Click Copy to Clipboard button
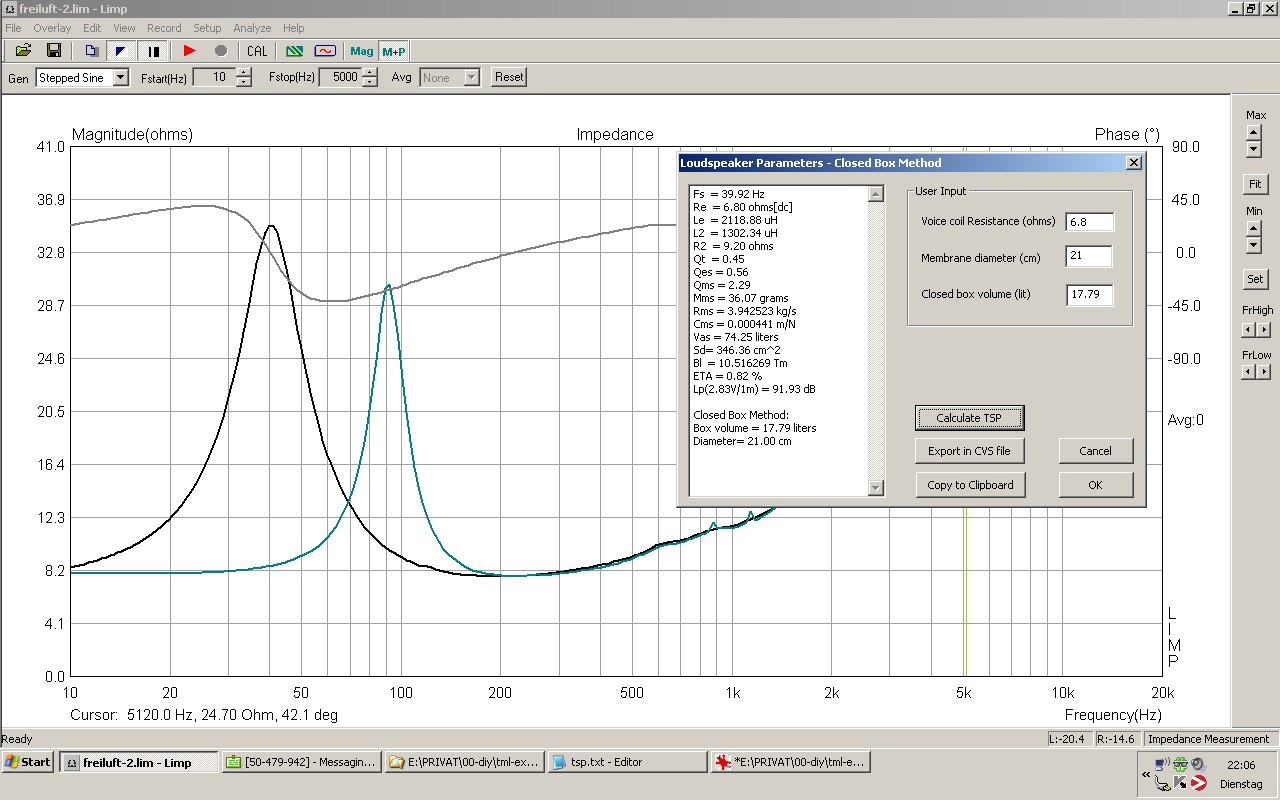This screenshot has height=800, width=1280. point(969,485)
